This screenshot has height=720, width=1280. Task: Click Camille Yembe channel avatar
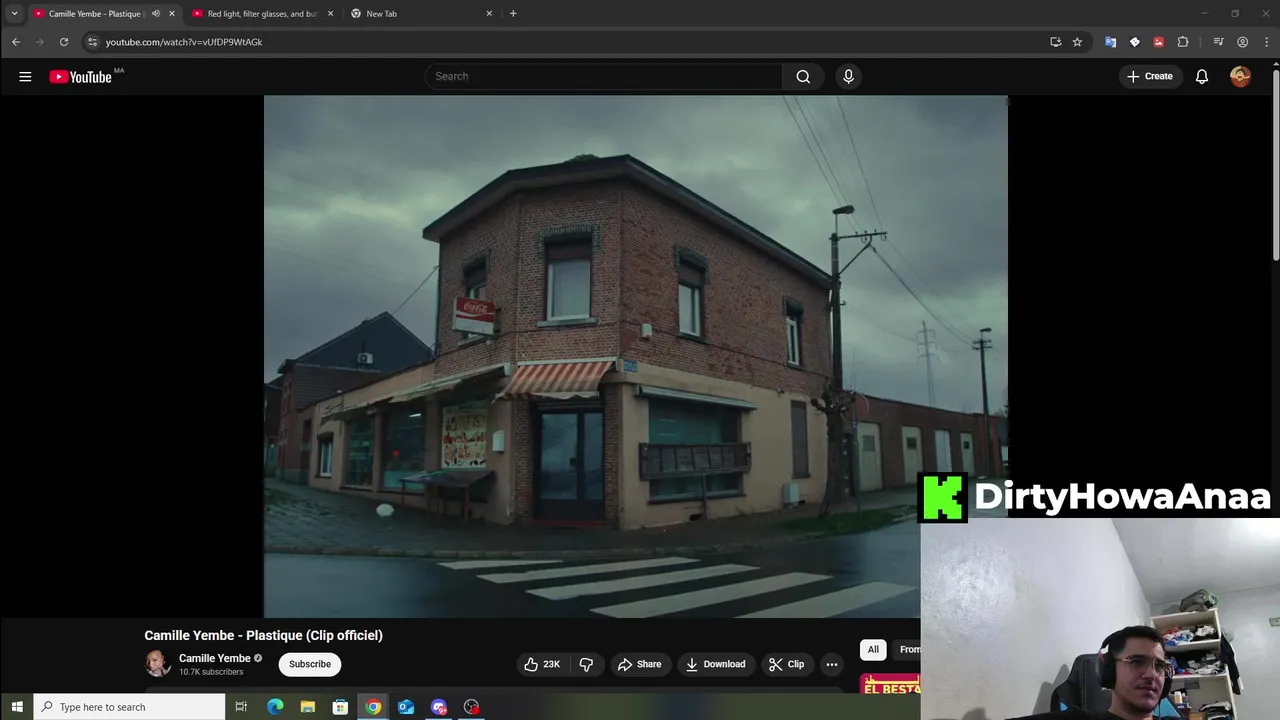(157, 663)
